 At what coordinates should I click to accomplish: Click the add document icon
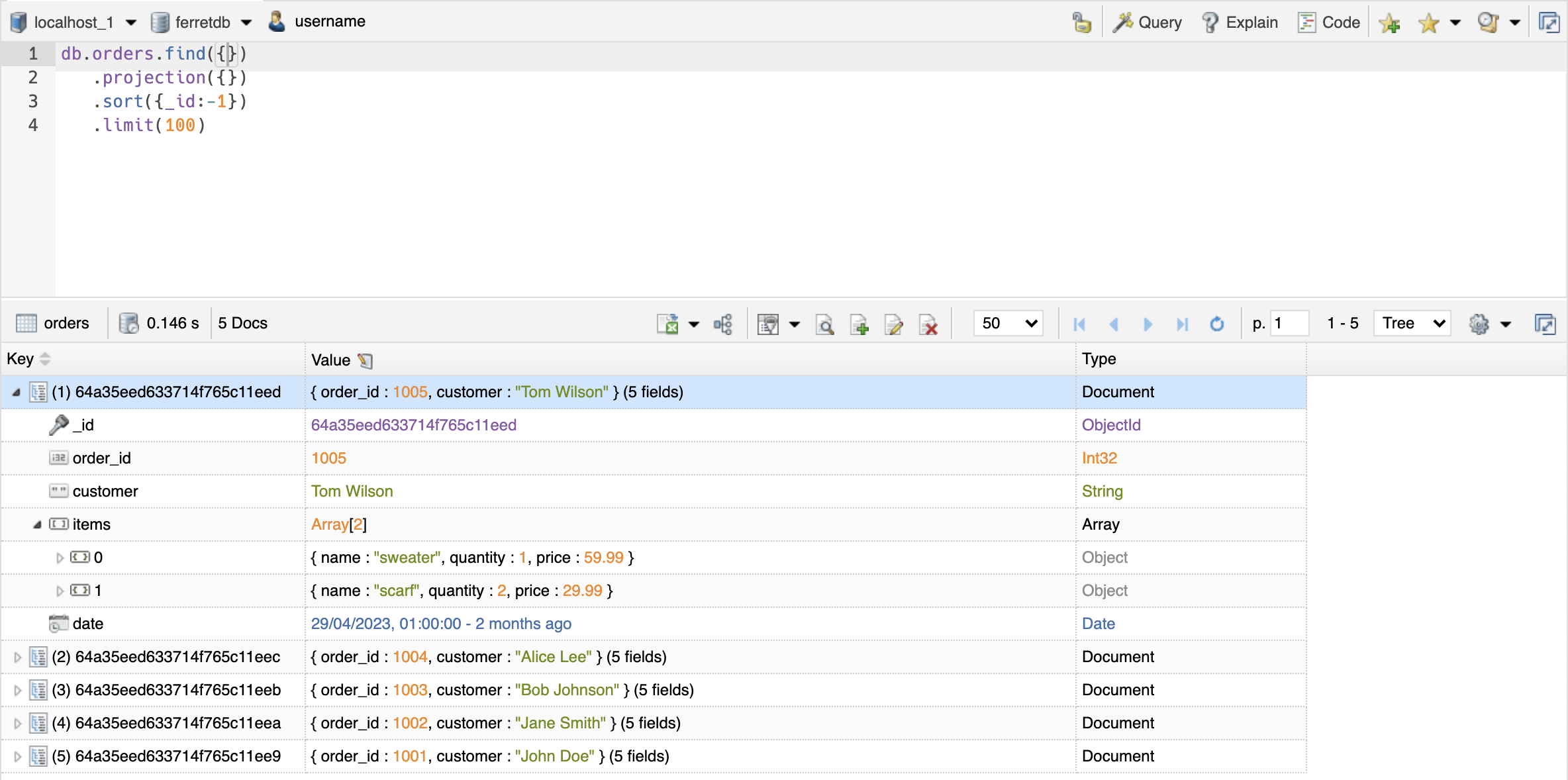[x=859, y=324]
